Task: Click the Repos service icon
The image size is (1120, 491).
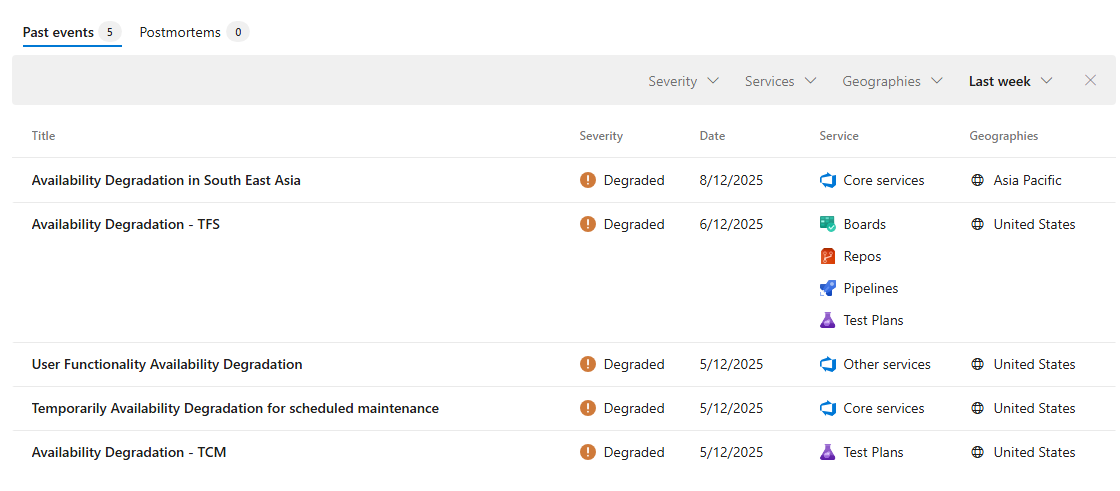Action: click(x=827, y=257)
